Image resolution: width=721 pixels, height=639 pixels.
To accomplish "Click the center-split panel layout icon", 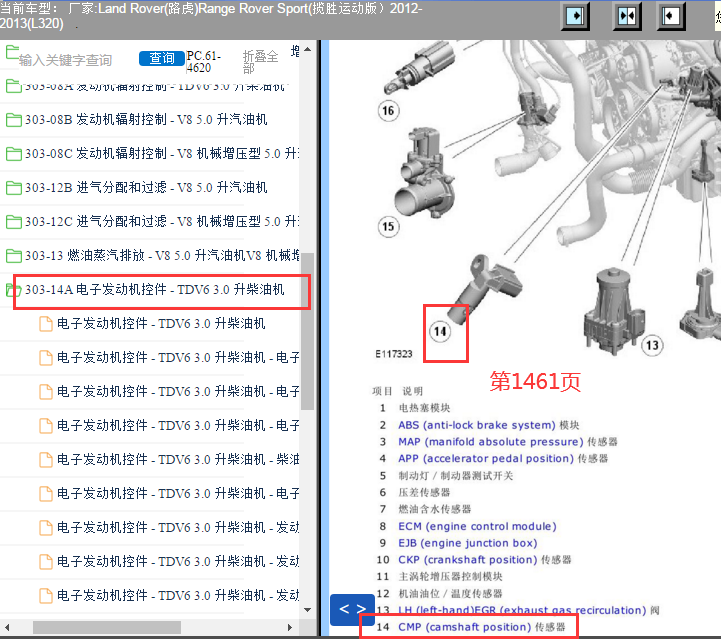I will 627,17.
